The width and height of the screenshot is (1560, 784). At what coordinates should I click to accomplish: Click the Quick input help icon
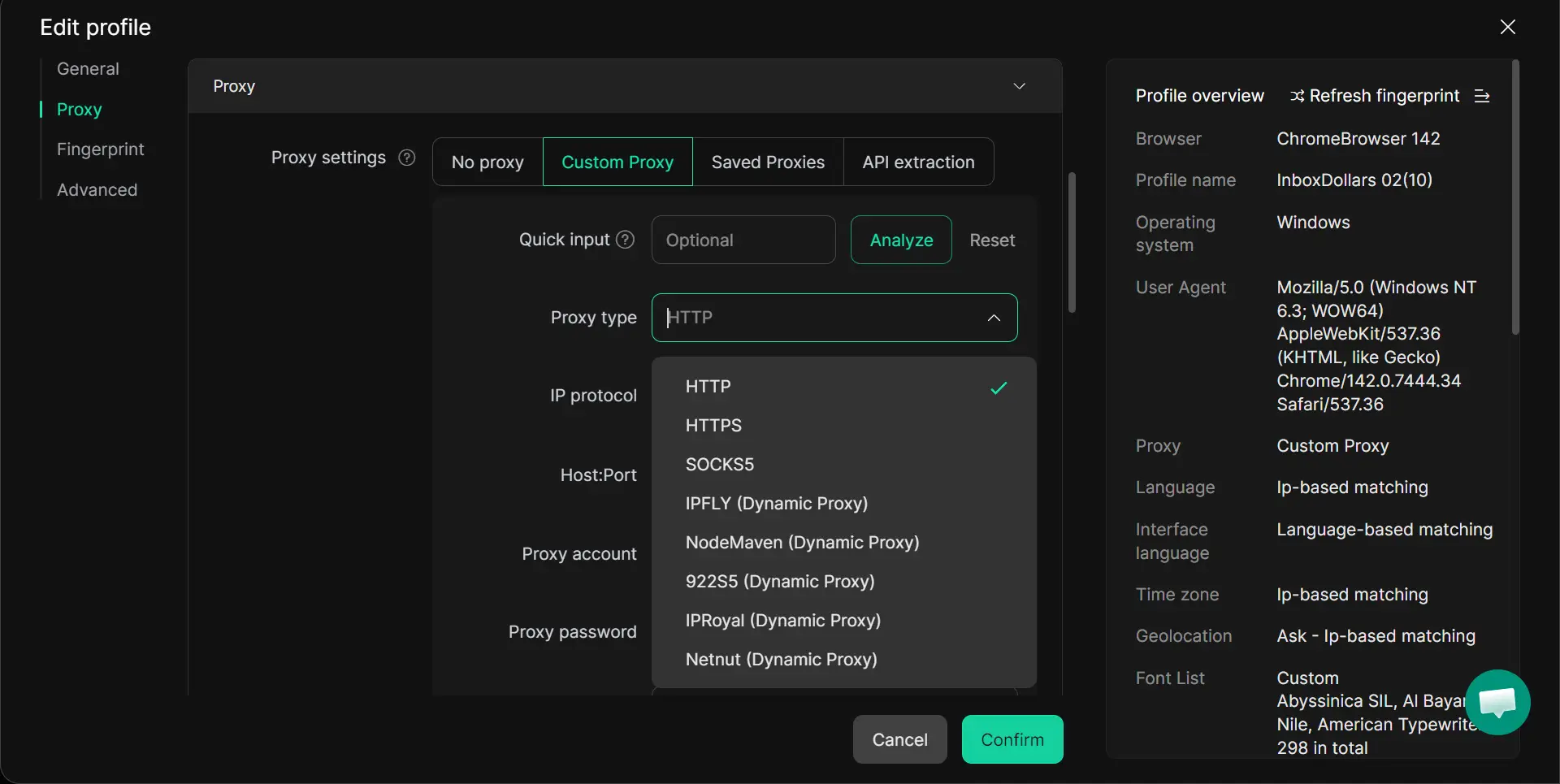coord(625,240)
